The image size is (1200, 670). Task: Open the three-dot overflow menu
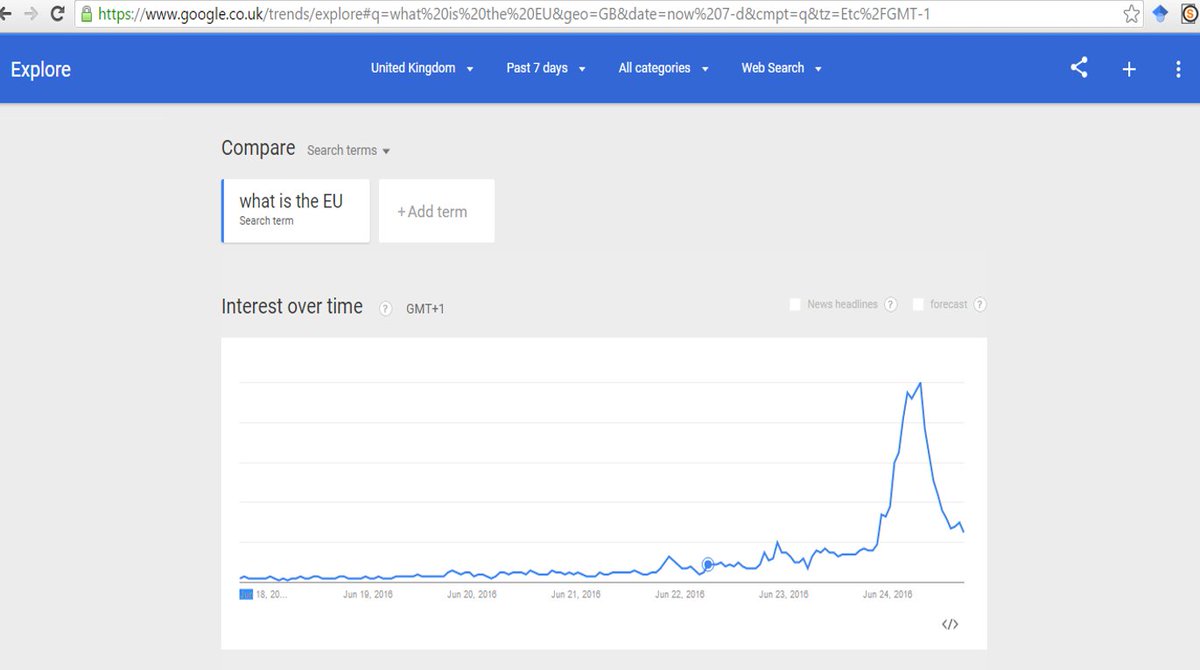[1178, 69]
